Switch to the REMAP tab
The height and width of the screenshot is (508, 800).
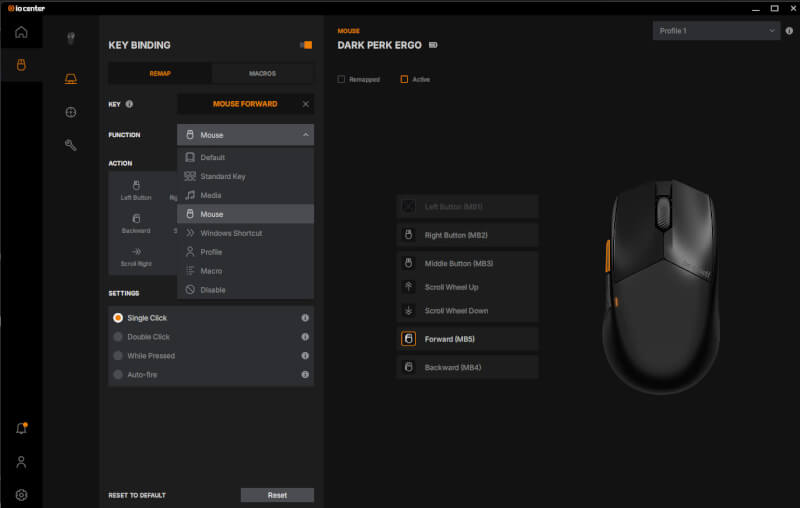tap(160, 73)
